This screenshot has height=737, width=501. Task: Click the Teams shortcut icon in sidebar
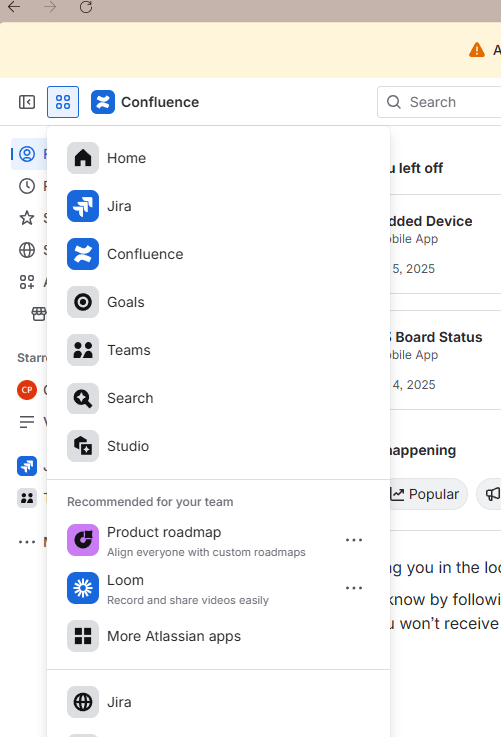[27, 498]
